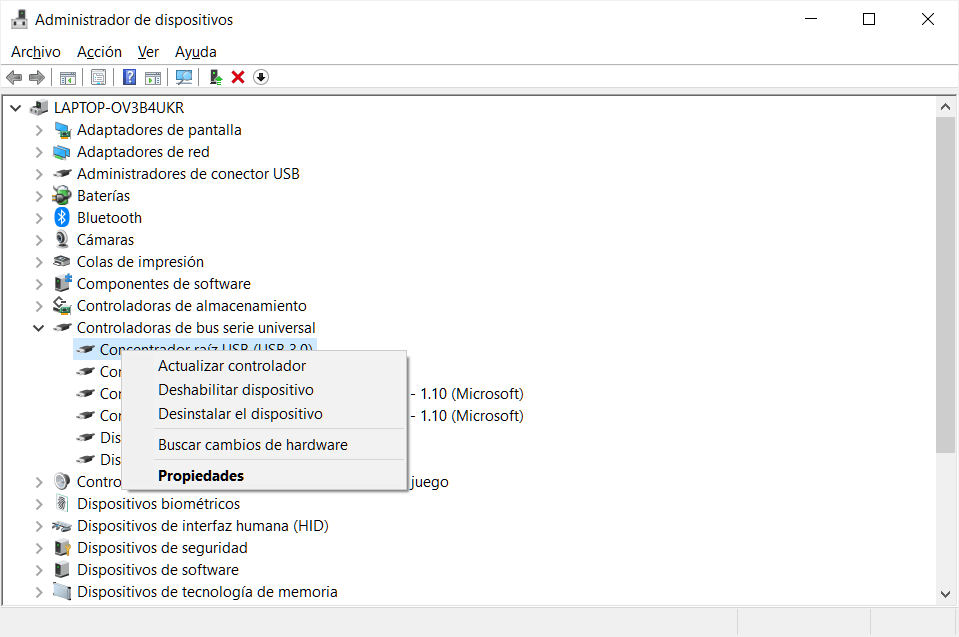
Task: Expand Colas de impresión
Action: tap(39, 262)
